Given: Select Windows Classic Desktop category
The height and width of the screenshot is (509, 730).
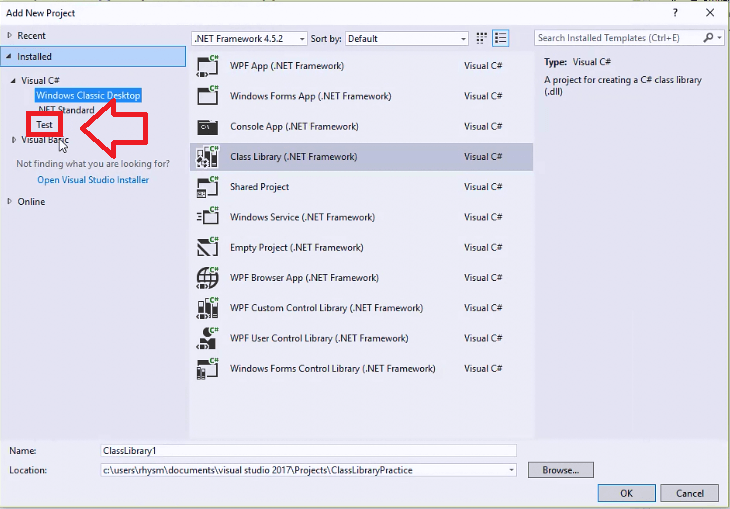Looking at the screenshot, I should [88, 95].
